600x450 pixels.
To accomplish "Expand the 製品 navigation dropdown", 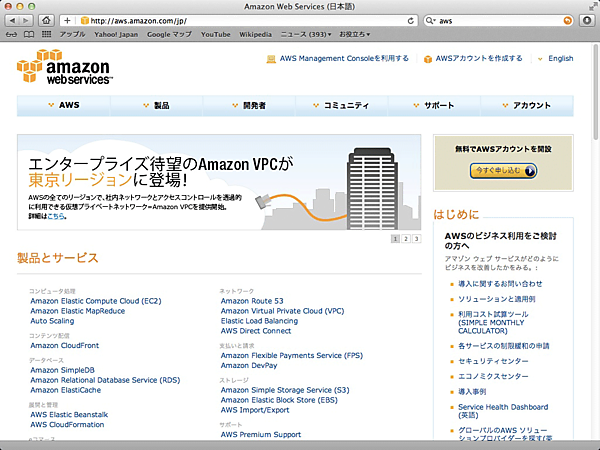I will (155, 105).
